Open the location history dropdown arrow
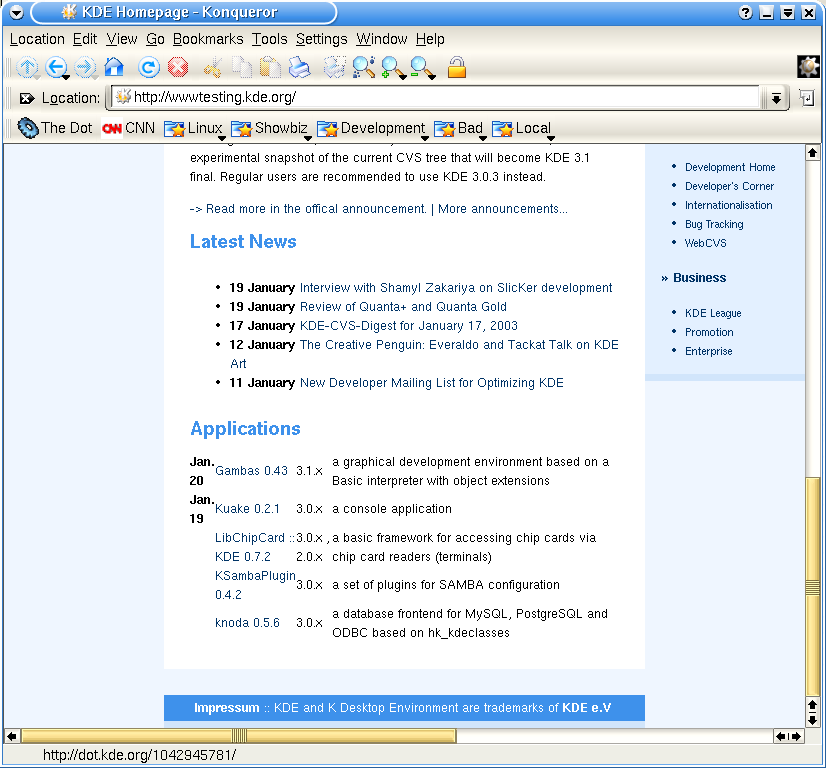The height and width of the screenshot is (768, 826). [776, 98]
